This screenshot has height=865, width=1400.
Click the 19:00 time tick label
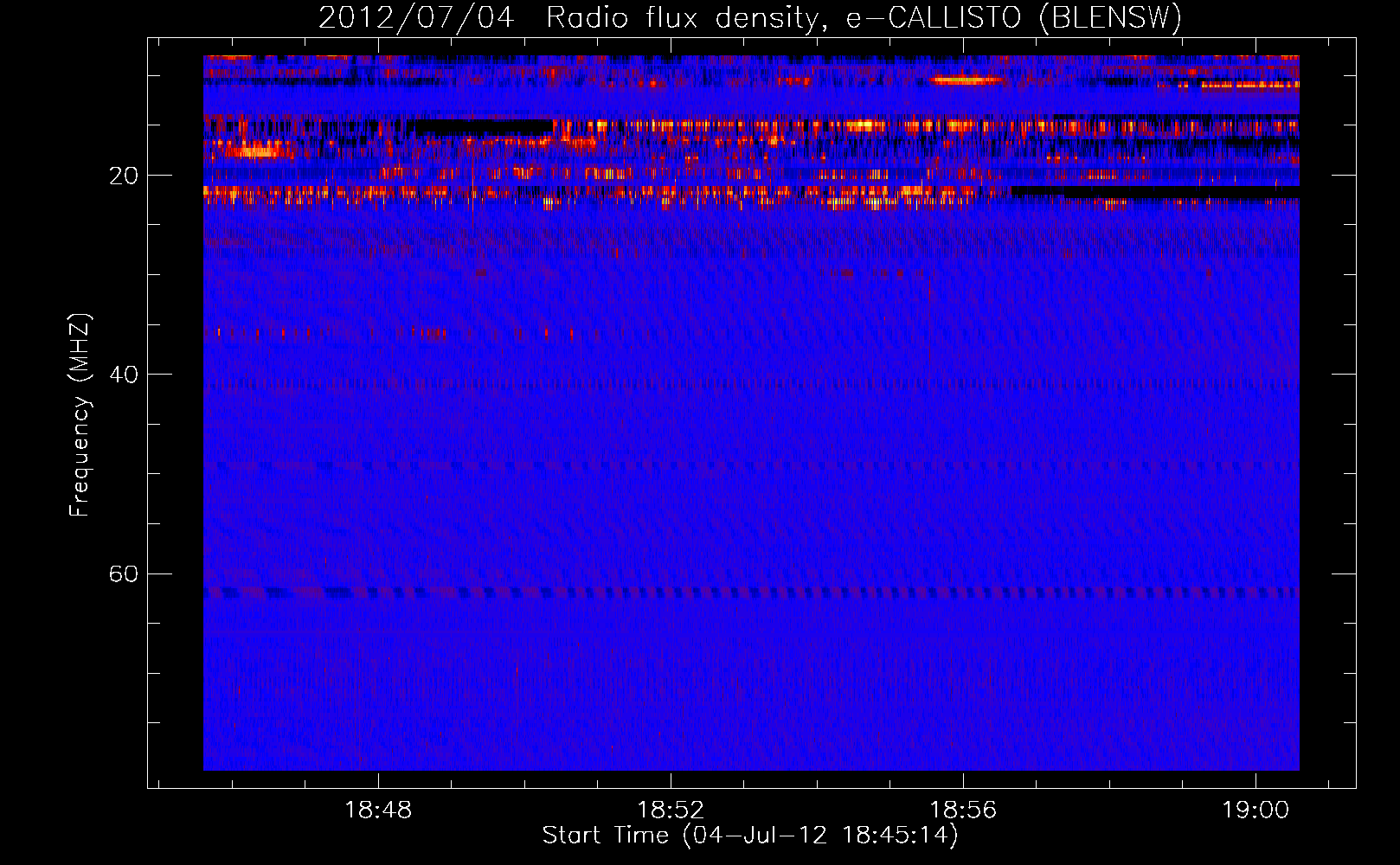[x=1256, y=811]
